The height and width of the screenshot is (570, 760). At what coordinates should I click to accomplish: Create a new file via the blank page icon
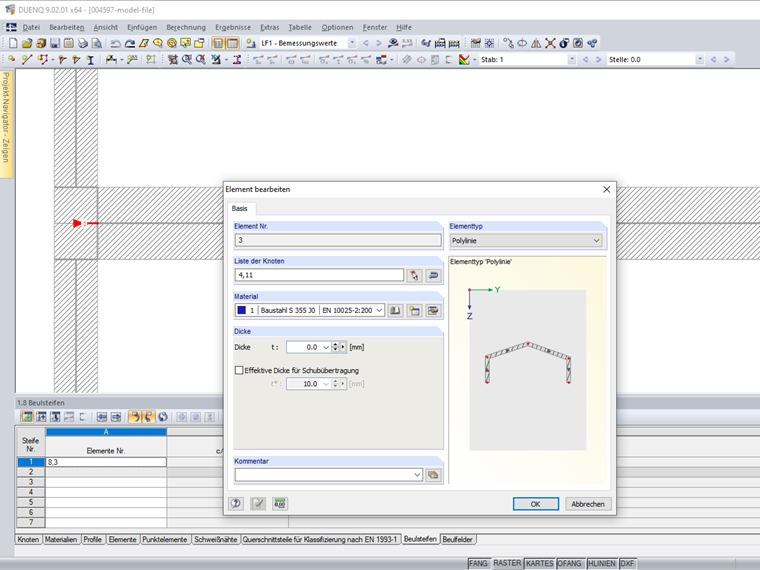(x=13, y=43)
